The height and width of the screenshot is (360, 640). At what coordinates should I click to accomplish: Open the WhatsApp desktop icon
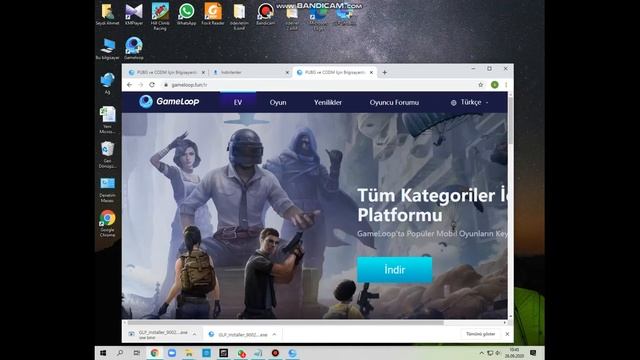click(186, 14)
